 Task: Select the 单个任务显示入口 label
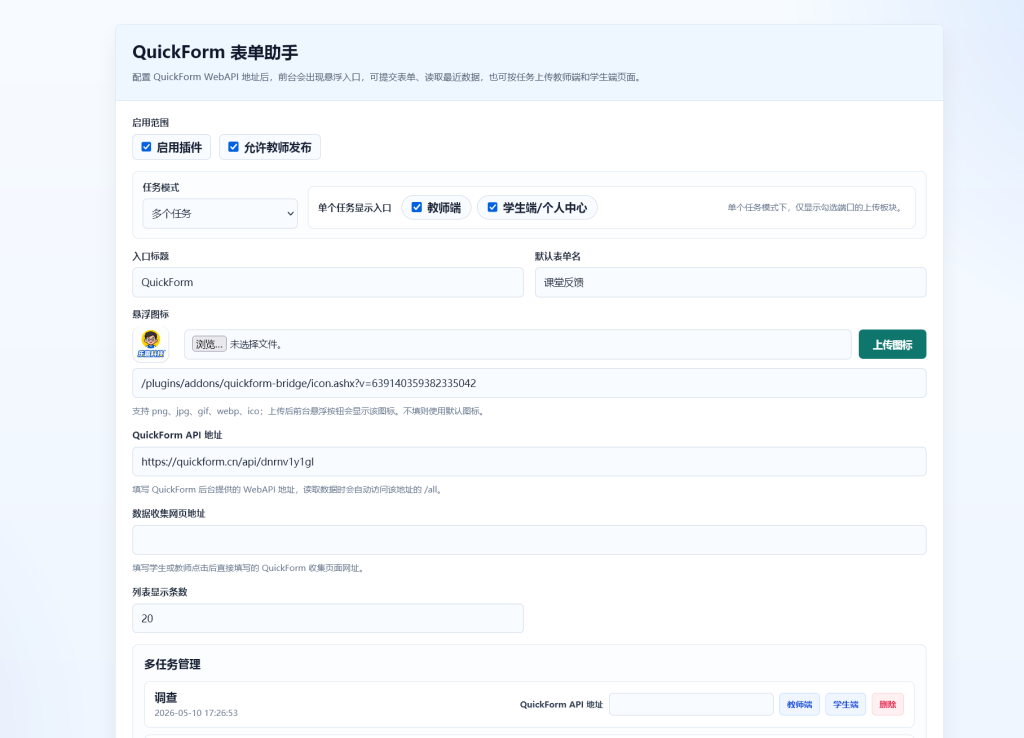pos(355,208)
